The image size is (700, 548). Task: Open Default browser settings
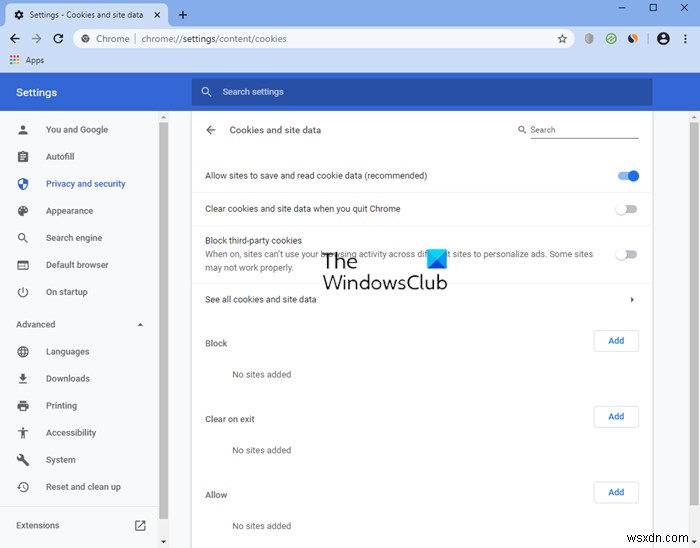pos(77,265)
